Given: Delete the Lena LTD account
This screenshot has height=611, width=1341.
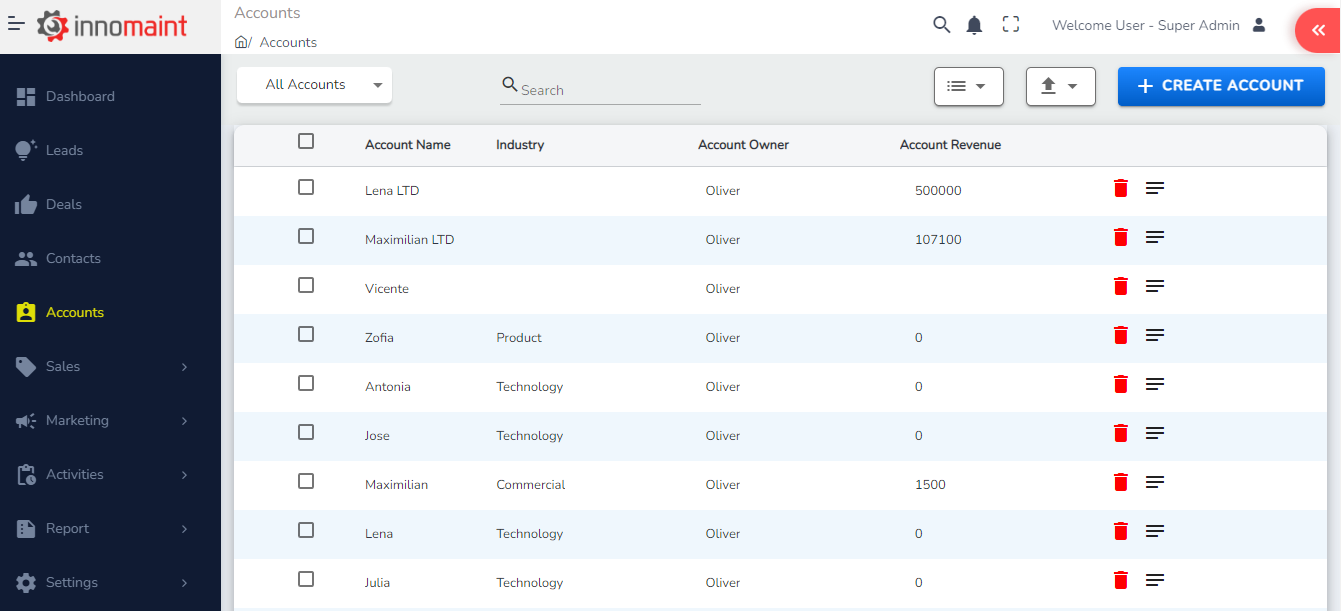Looking at the screenshot, I should pyautogui.click(x=1120, y=188).
